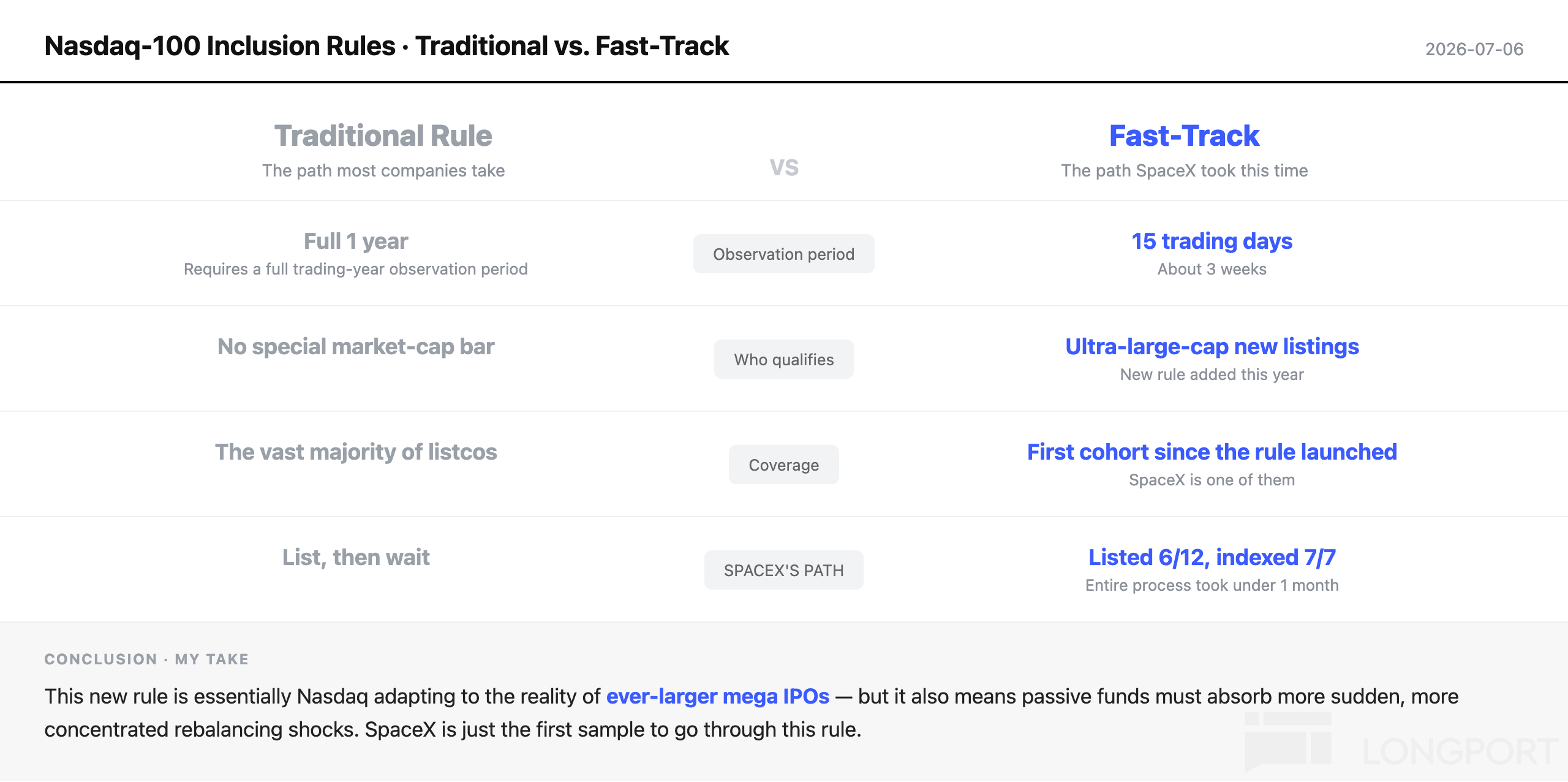Click the Coverage label pill
Screen dimensions: 1568x782
(x=783, y=465)
